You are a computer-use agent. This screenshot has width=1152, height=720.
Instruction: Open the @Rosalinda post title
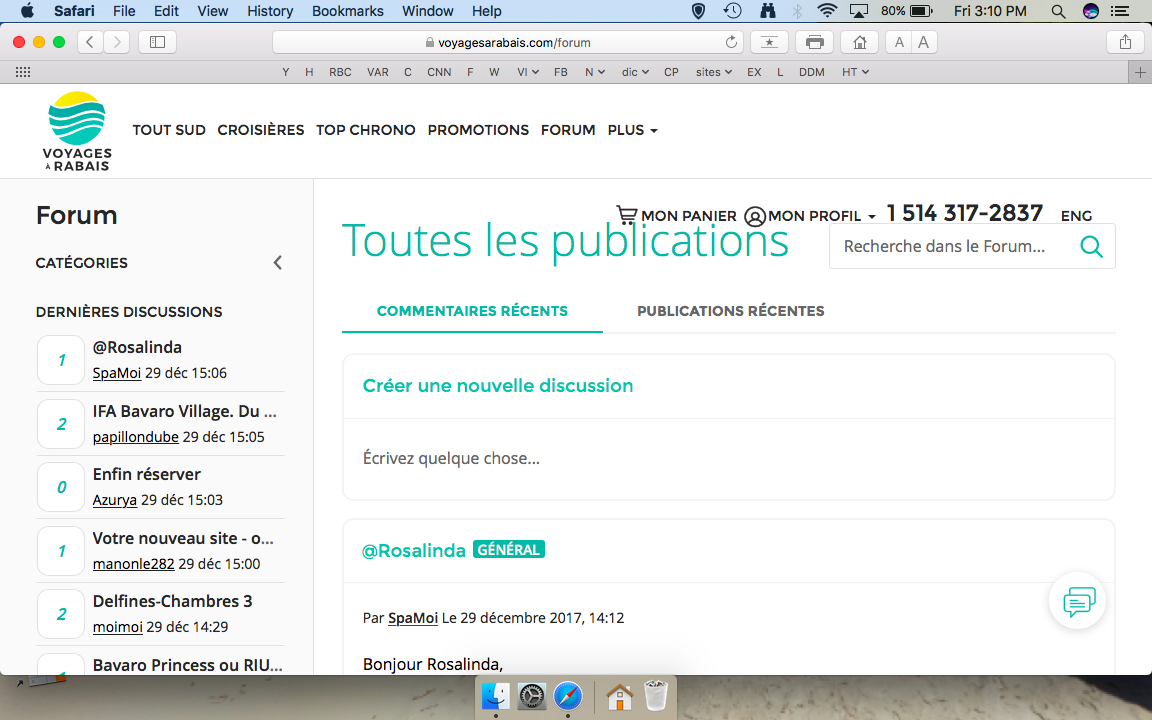pyautogui.click(x=414, y=550)
